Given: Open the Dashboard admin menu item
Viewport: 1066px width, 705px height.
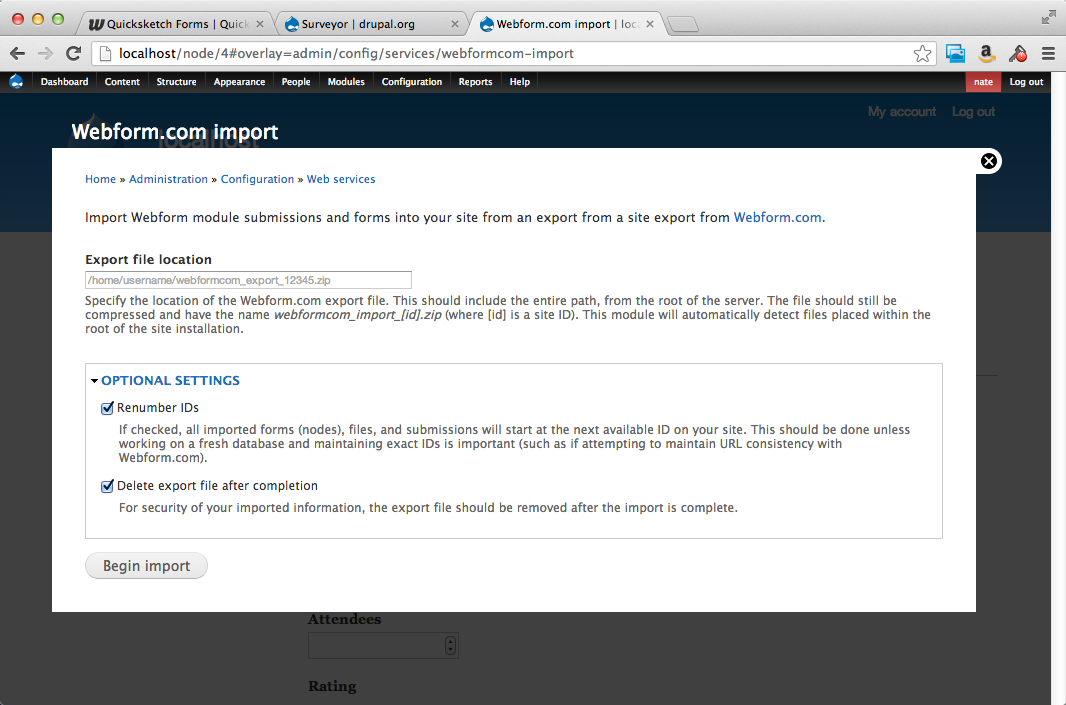Looking at the screenshot, I should click(65, 82).
